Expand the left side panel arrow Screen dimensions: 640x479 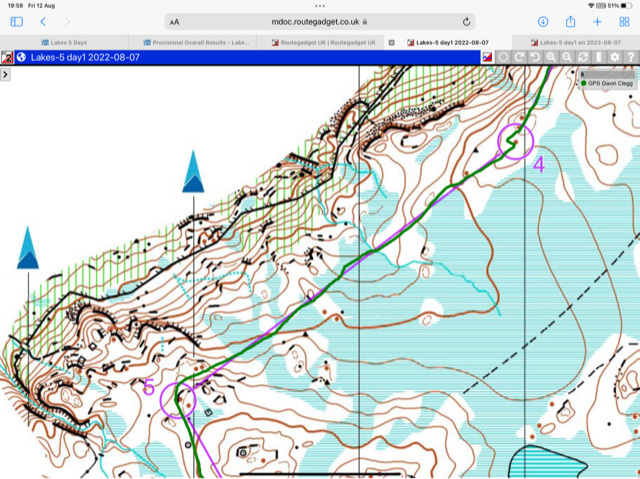(x=6, y=75)
